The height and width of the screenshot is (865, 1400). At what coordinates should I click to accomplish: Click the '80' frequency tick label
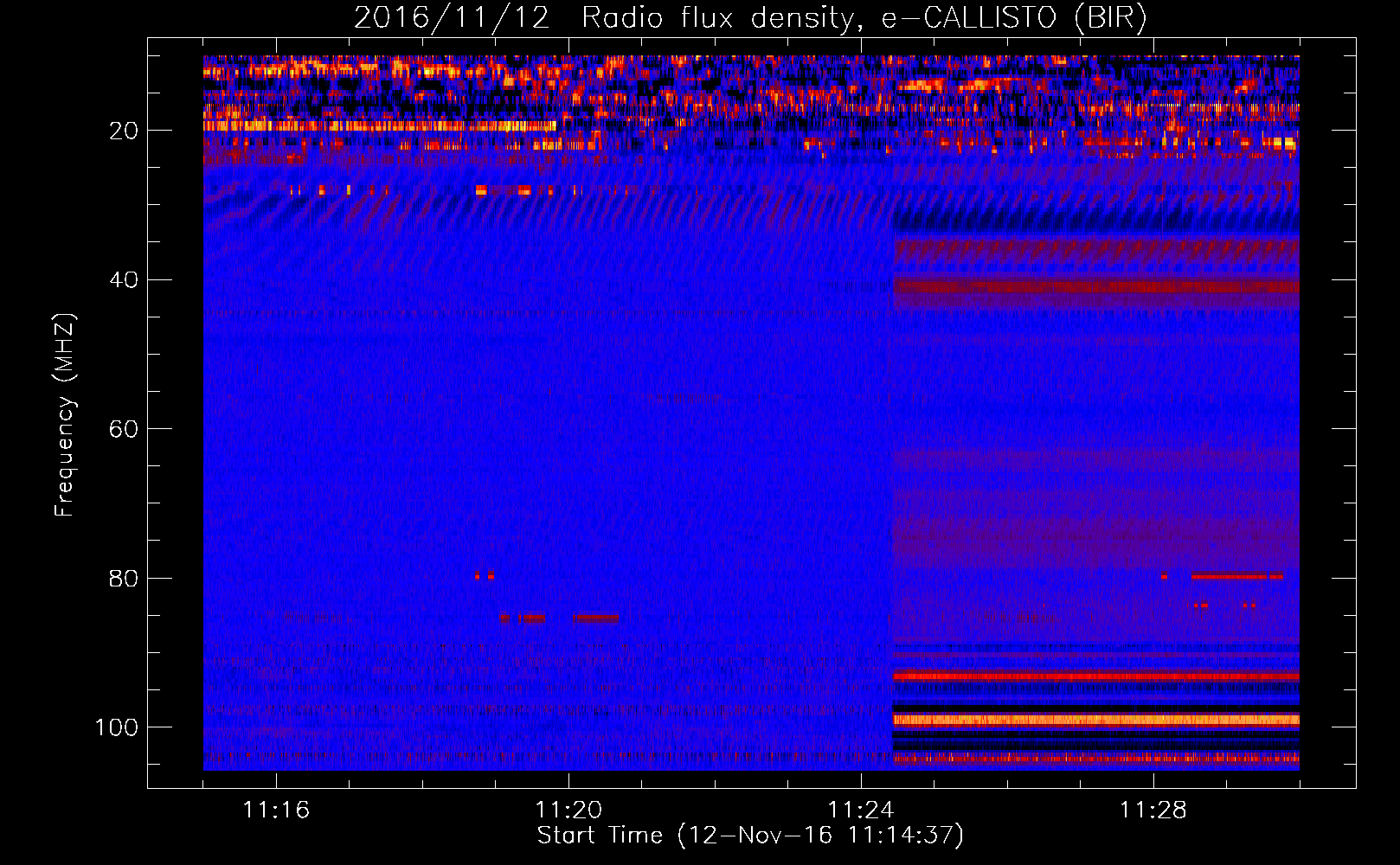click(x=124, y=579)
